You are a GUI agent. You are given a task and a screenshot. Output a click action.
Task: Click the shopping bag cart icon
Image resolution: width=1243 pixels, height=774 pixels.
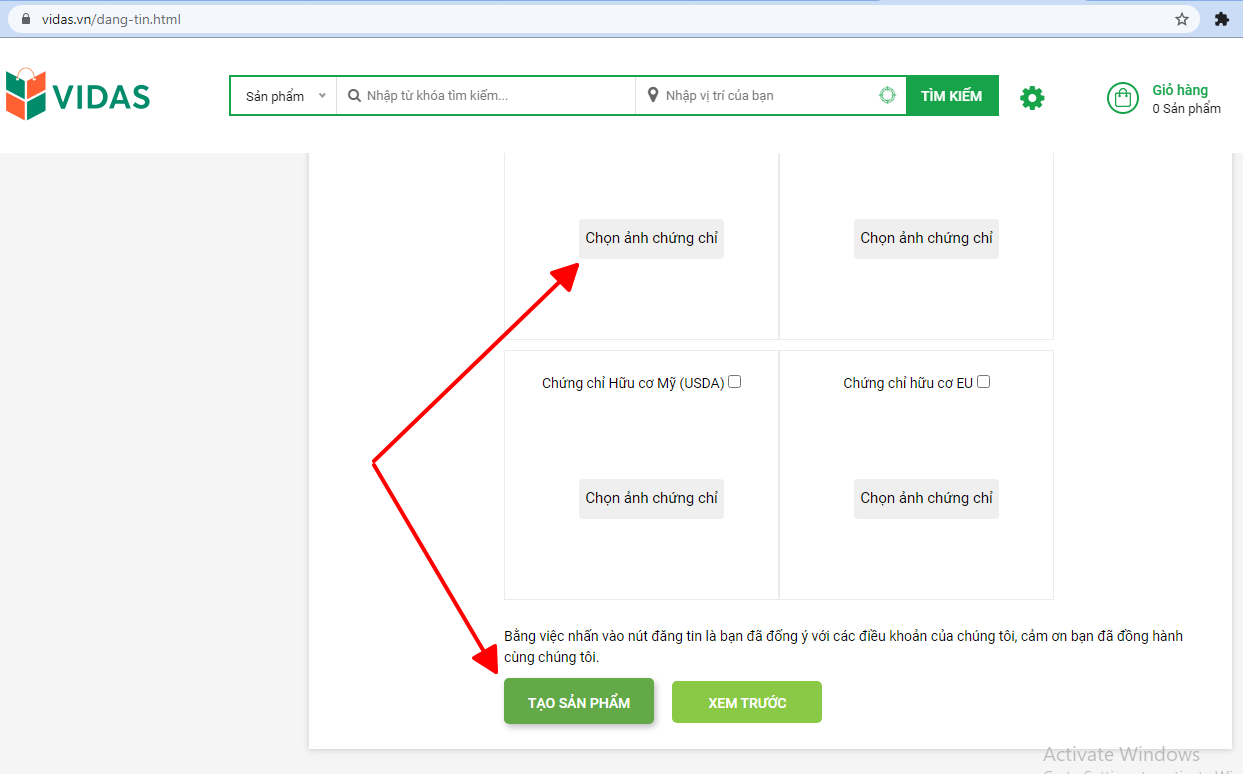coord(1123,98)
